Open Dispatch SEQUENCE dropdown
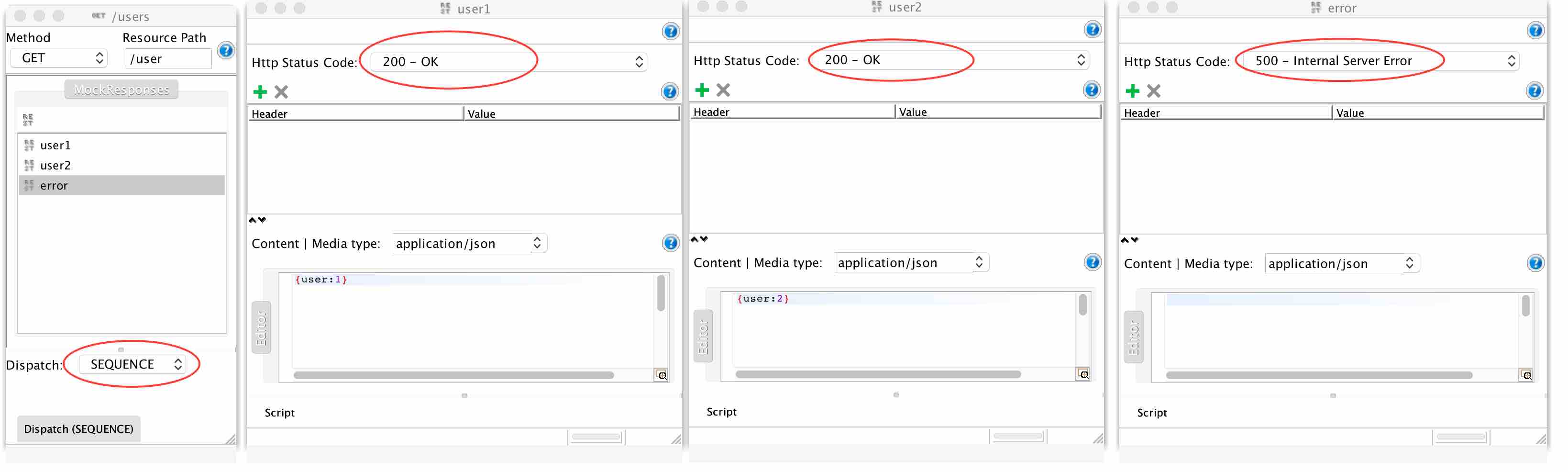 [132, 364]
